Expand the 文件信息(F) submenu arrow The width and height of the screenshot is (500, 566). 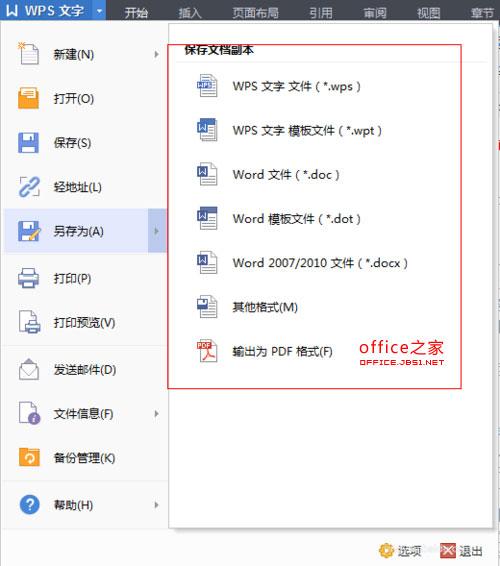(156, 414)
